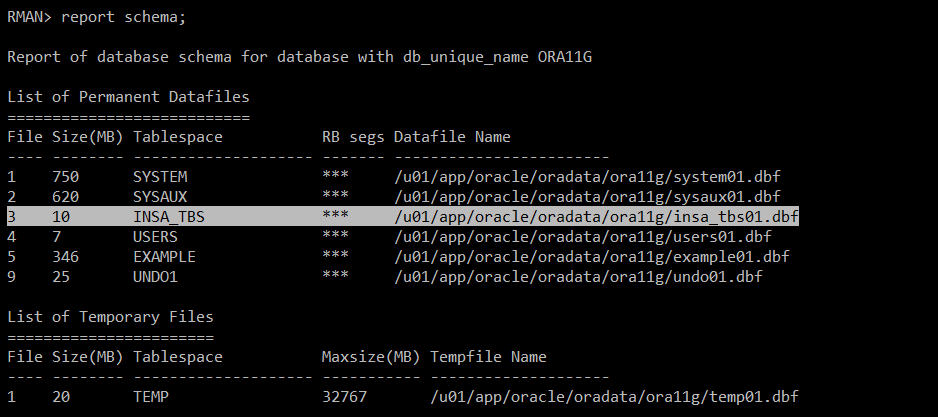Select the db_unique_name ORA11G text
Screen dimensions: 938x417
498,57
